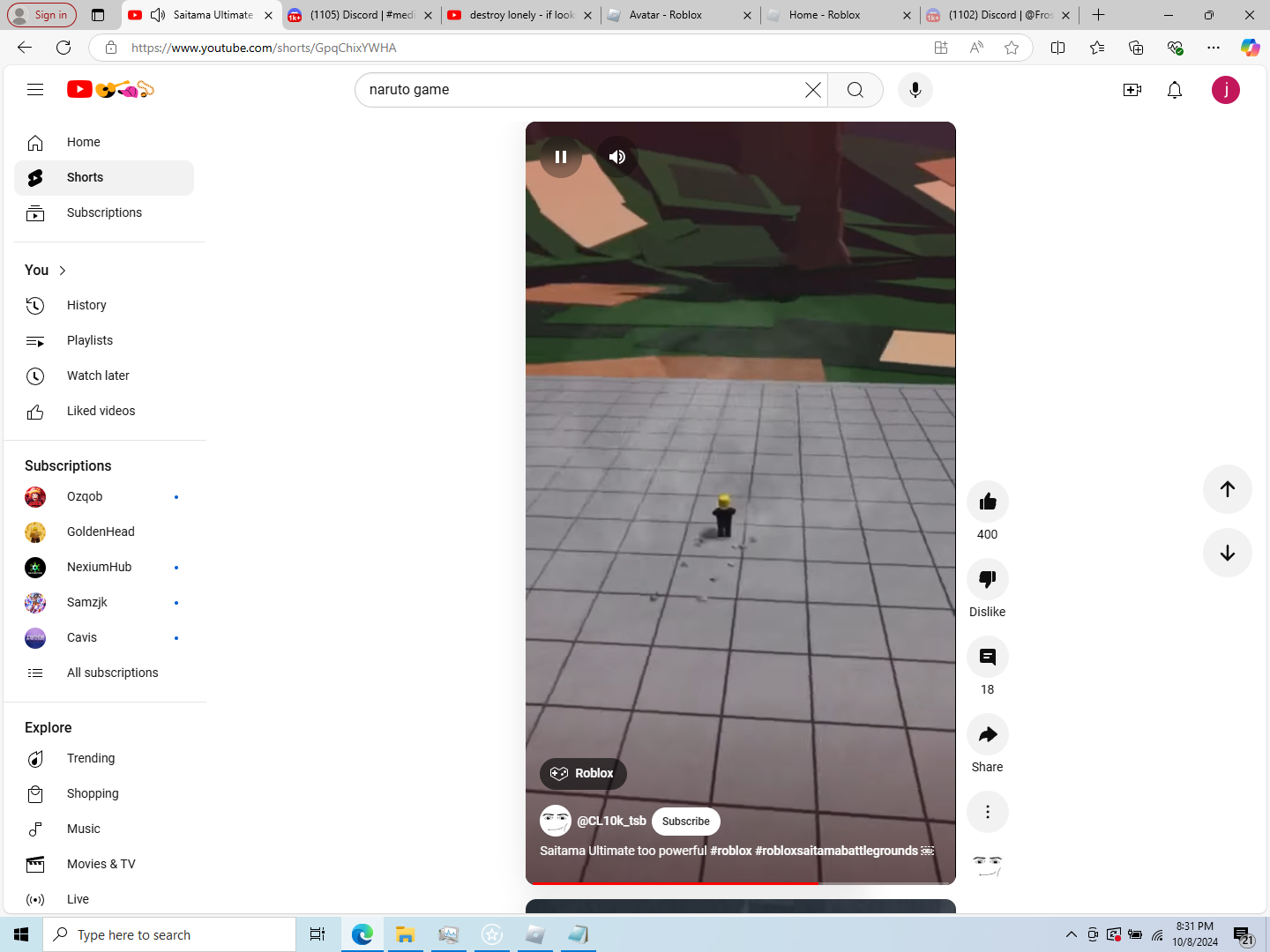Open the Windows Start menu

21,934
